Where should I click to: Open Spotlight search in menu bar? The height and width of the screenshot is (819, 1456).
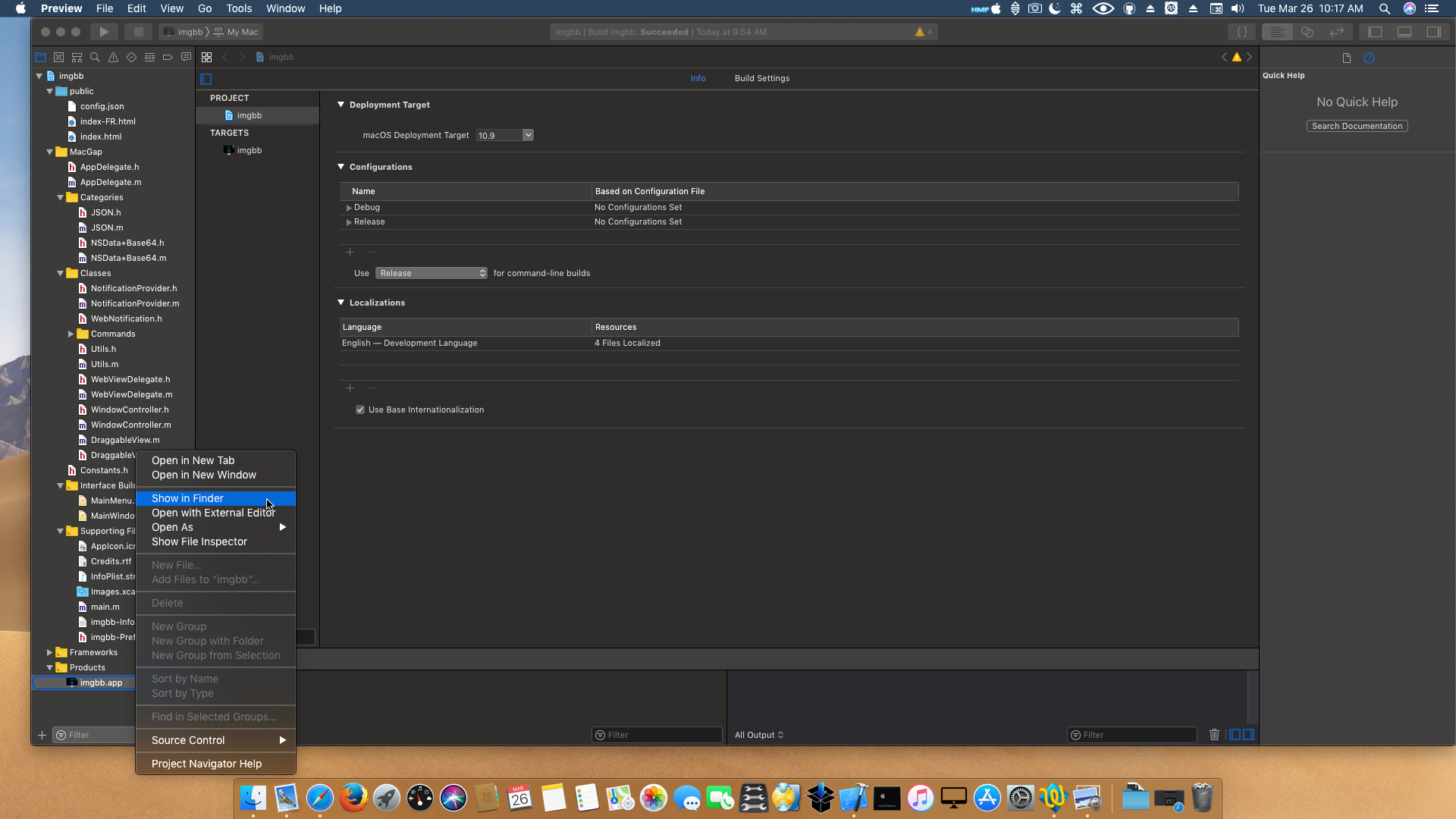1384,8
